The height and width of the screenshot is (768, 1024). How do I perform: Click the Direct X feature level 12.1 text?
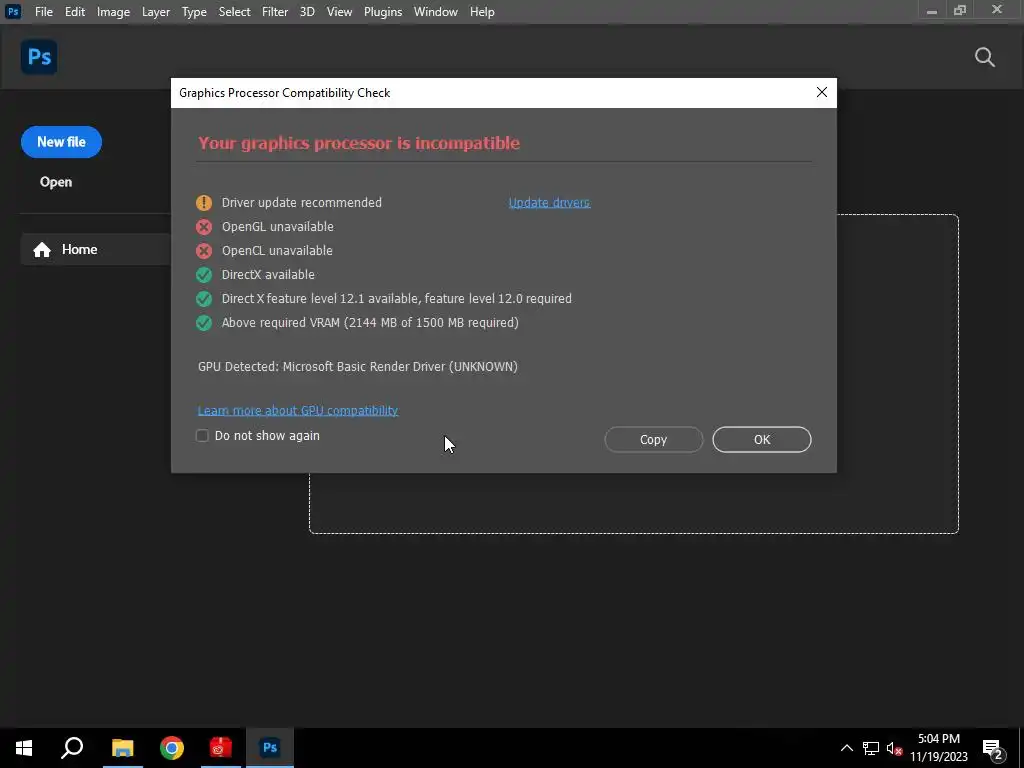point(396,298)
